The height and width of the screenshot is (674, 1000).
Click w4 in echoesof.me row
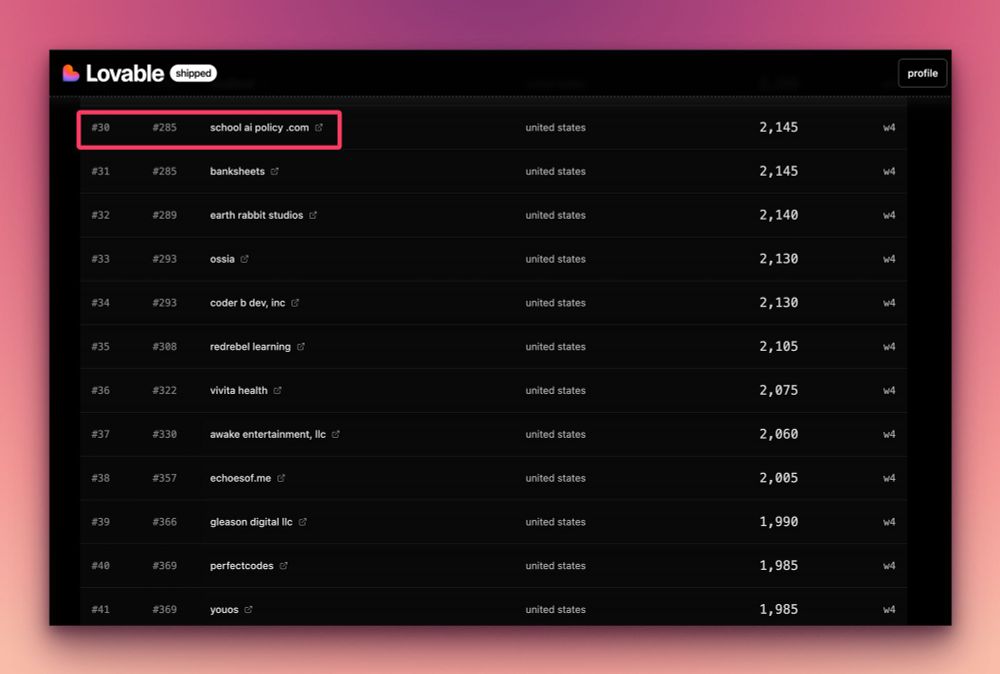pyautogui.click(x=889, y=478)
